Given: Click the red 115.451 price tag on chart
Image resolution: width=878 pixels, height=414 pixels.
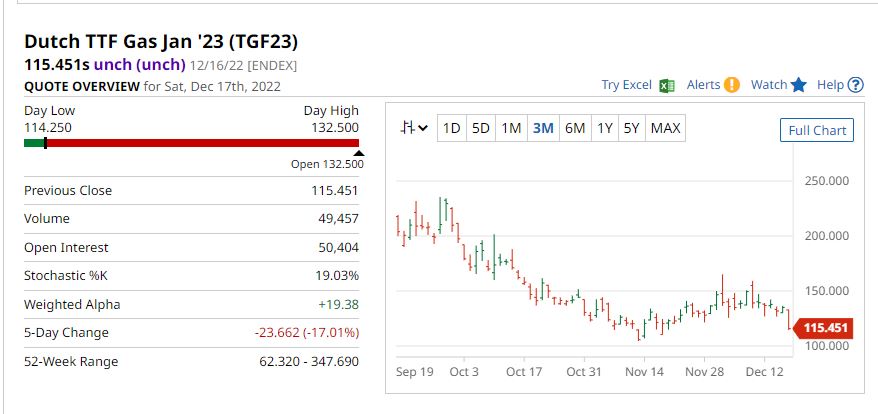Looking at the screenshot, I should [825, 327].
